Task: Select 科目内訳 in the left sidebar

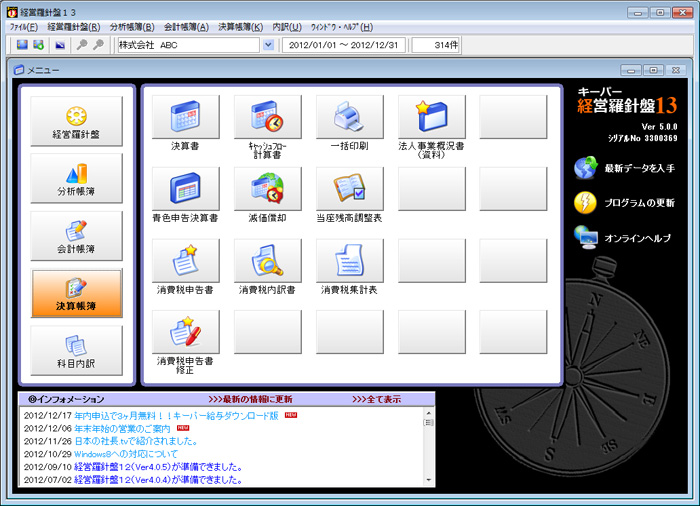Action: click(x=76, y=351)
